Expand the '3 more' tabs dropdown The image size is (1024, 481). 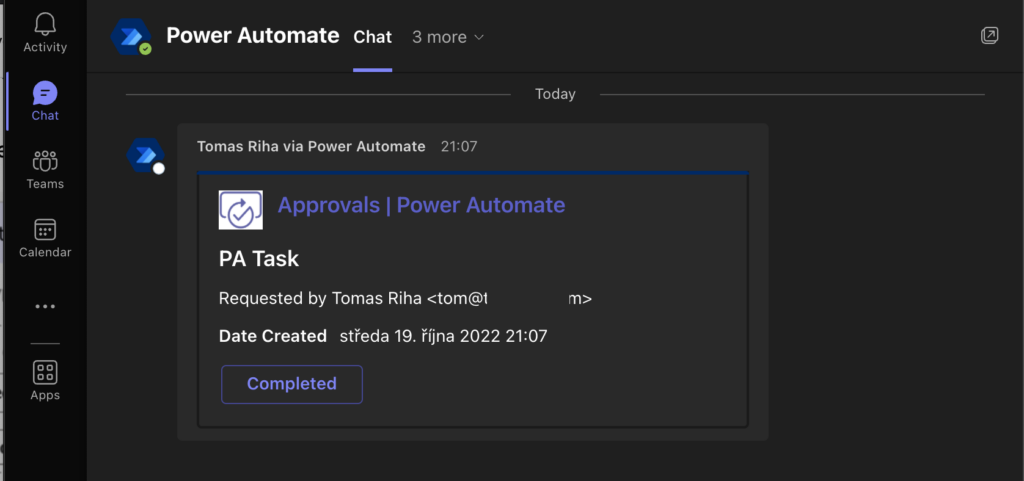448,37
